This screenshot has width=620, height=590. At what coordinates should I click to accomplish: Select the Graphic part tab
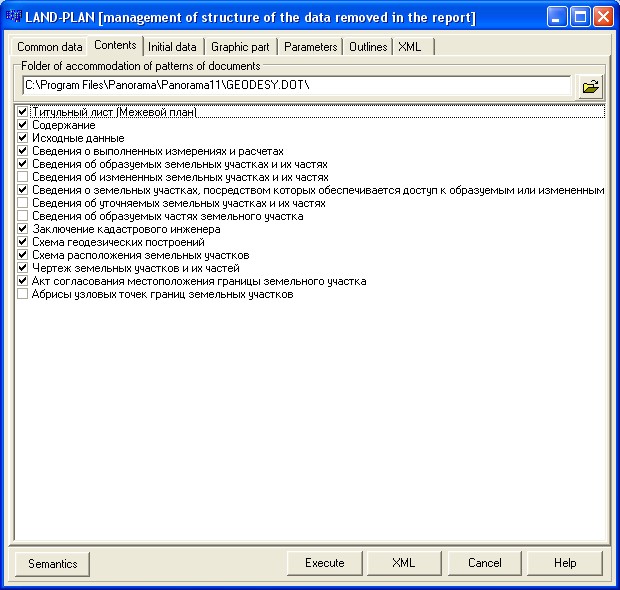[x=240, y=47]
